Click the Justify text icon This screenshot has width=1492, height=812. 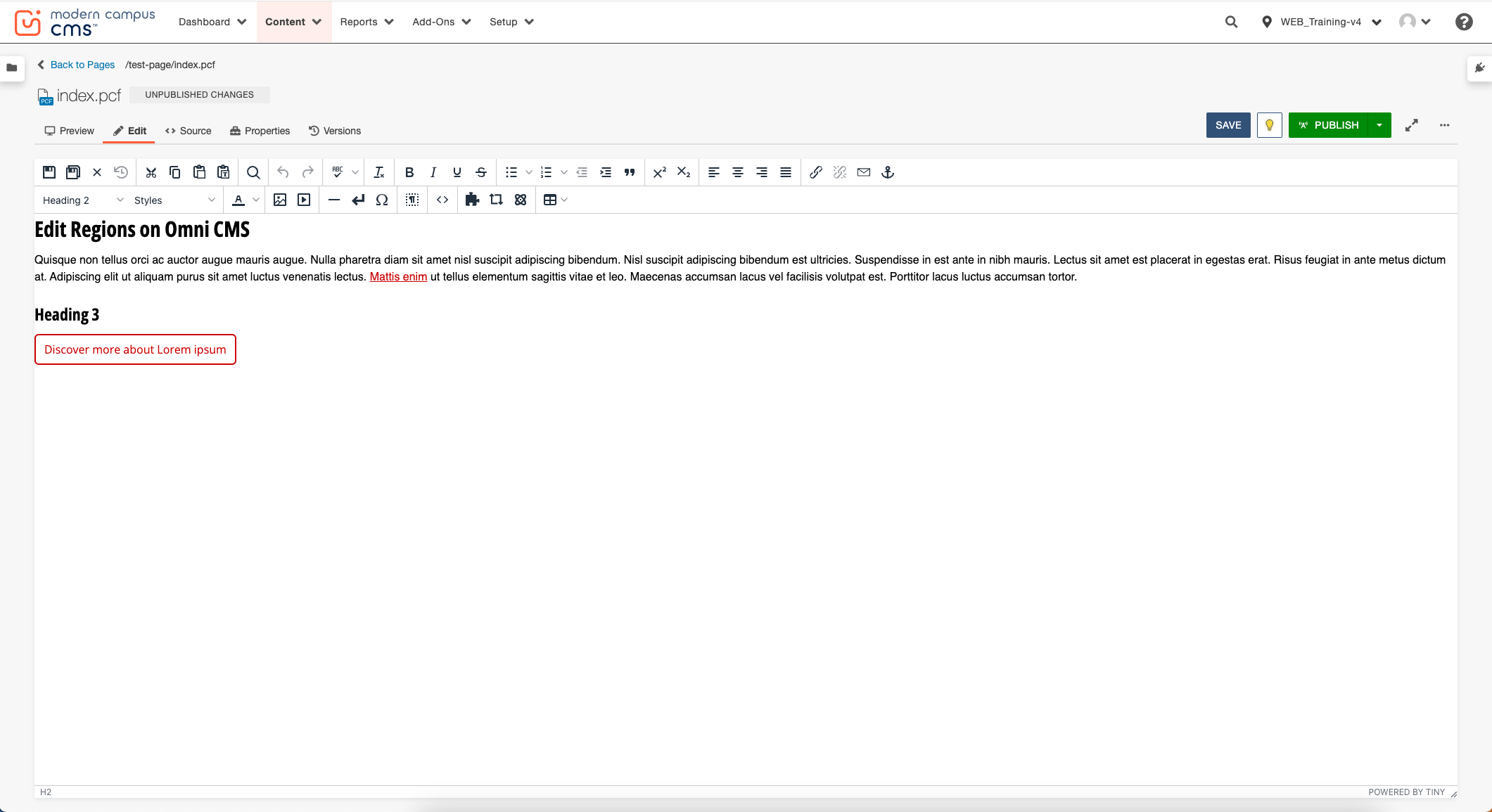786,172
